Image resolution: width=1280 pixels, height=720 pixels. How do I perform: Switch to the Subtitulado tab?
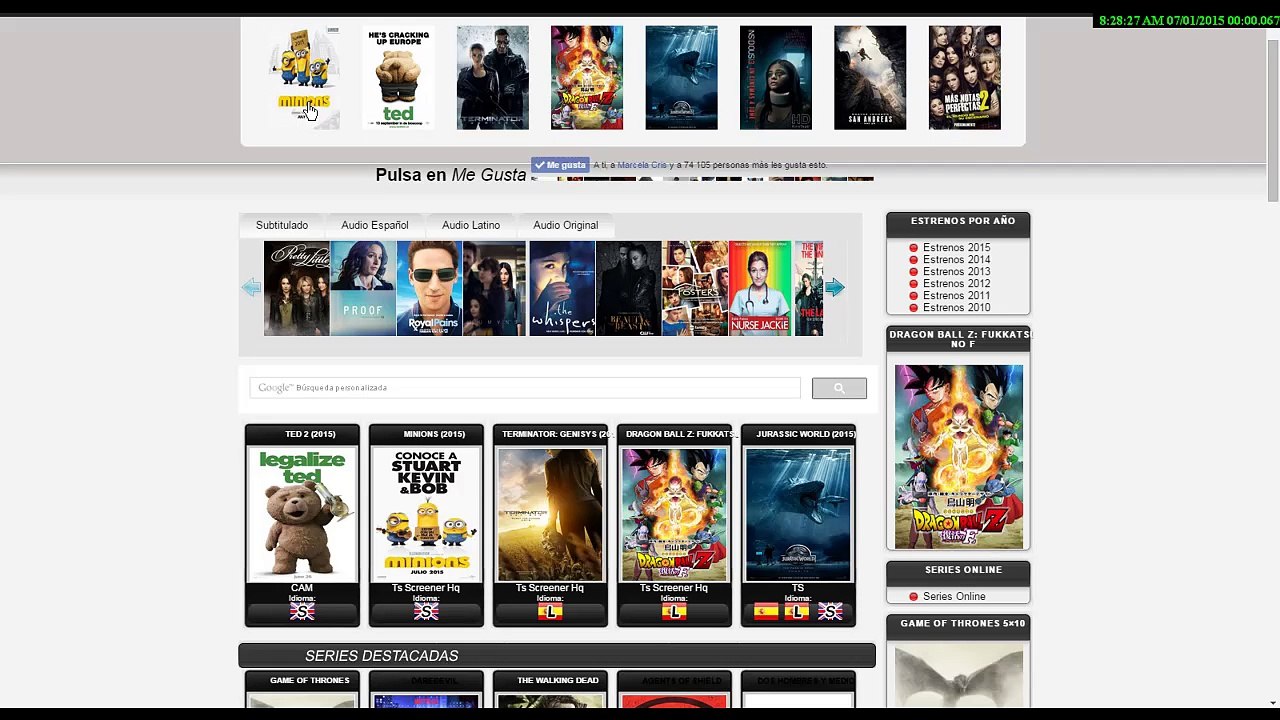coord(282,225)
